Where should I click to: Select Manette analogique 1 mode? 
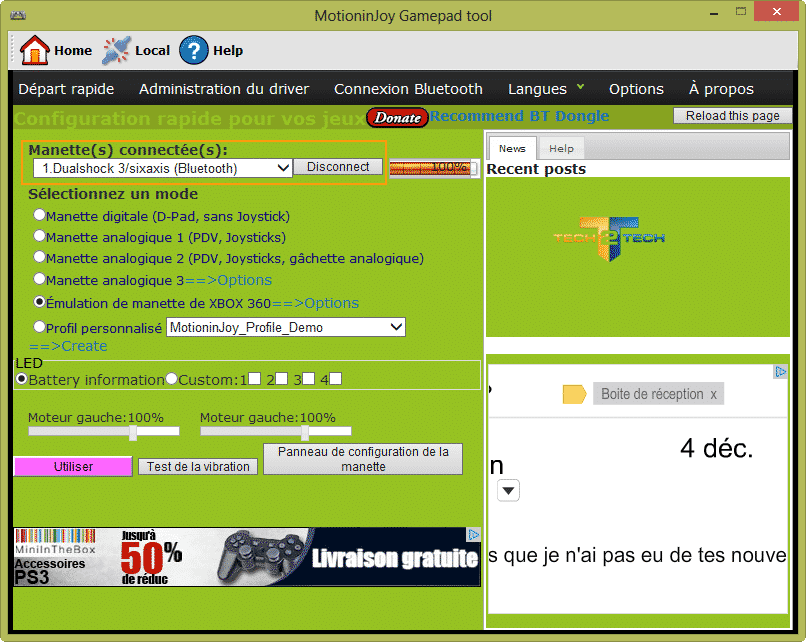pos(39,236)
